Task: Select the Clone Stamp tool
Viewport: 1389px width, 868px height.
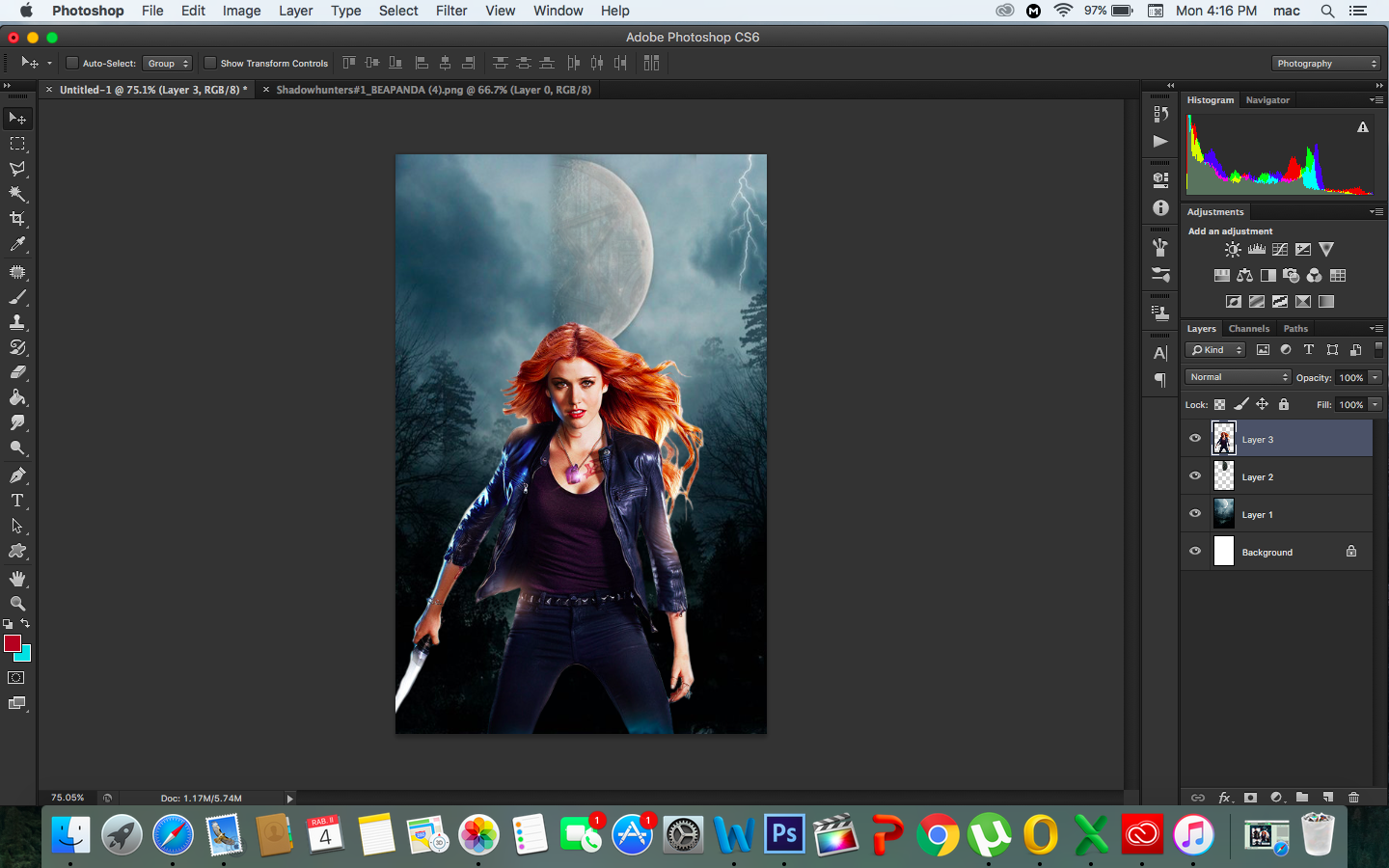Action: [17, 322]
